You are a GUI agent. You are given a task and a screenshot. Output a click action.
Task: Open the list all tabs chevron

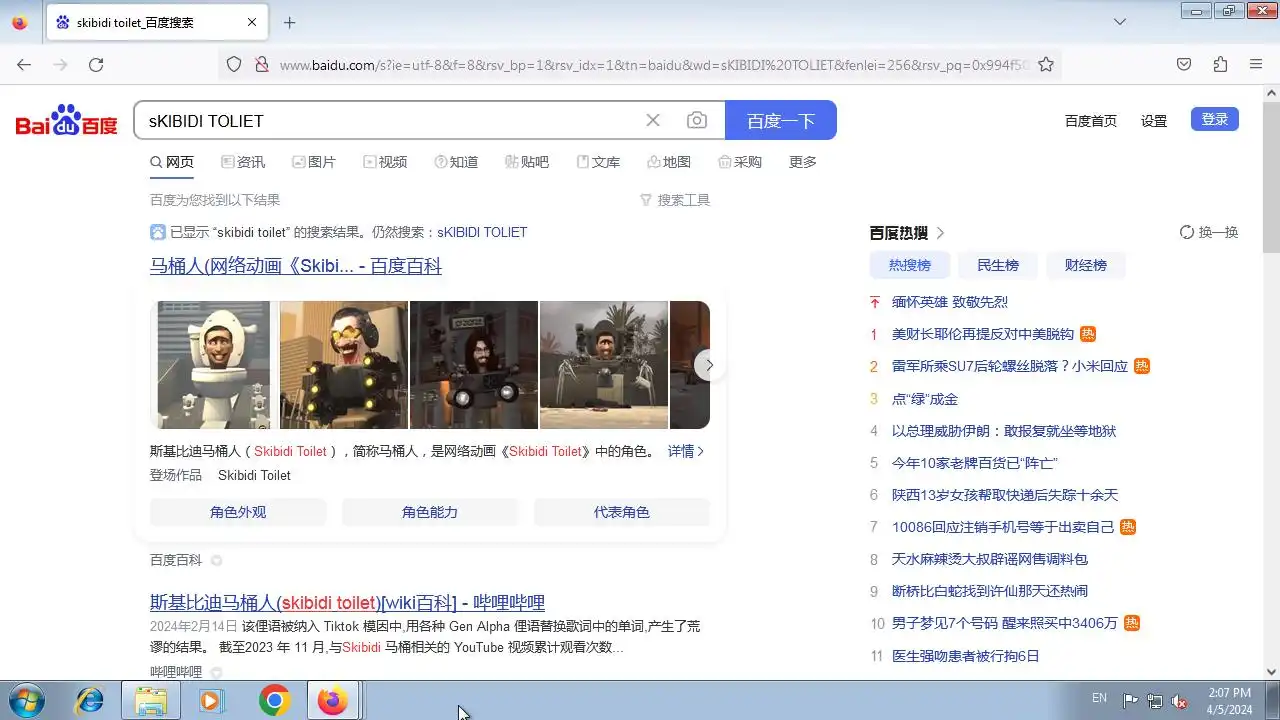point(1120,22)
